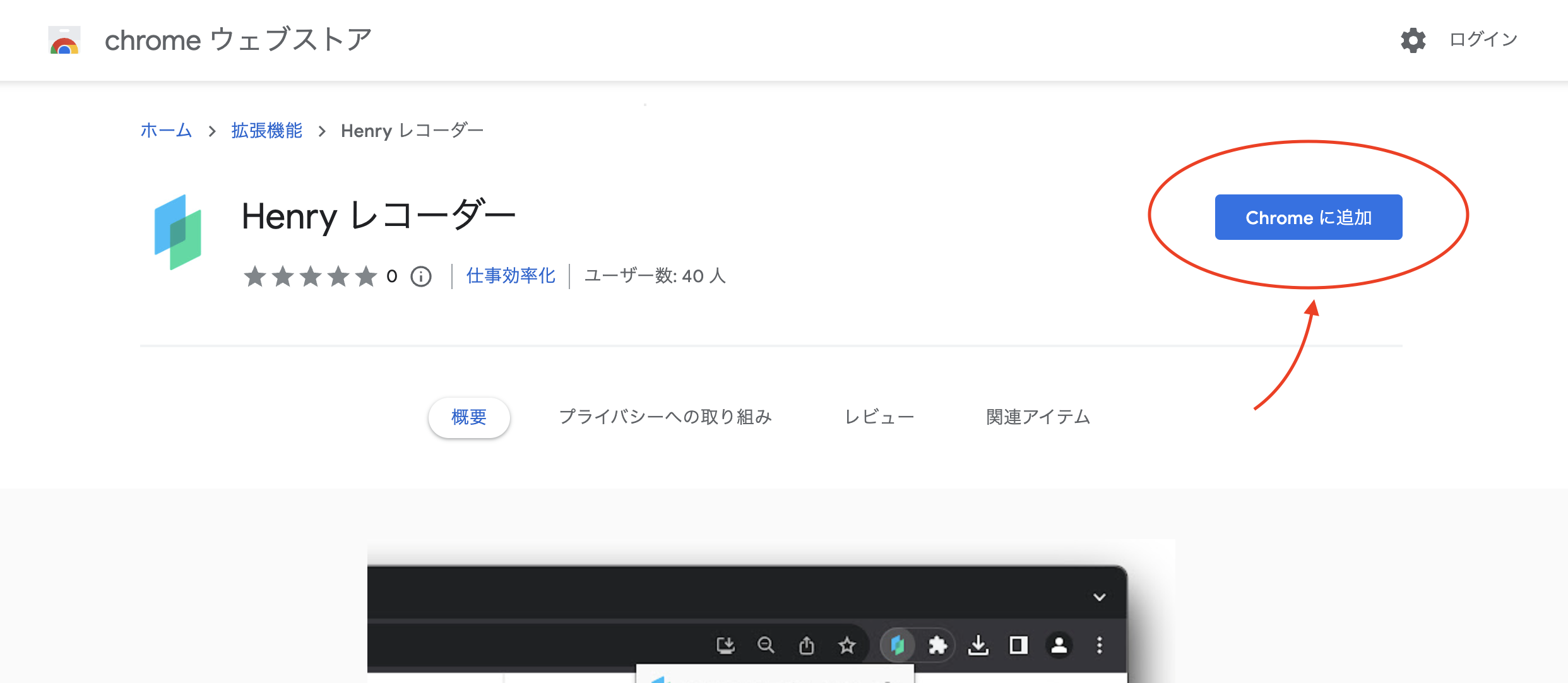Click the Henry レコーダー extension logo
The height and width of the screenshot is (683, 1568).
(178, 232)
